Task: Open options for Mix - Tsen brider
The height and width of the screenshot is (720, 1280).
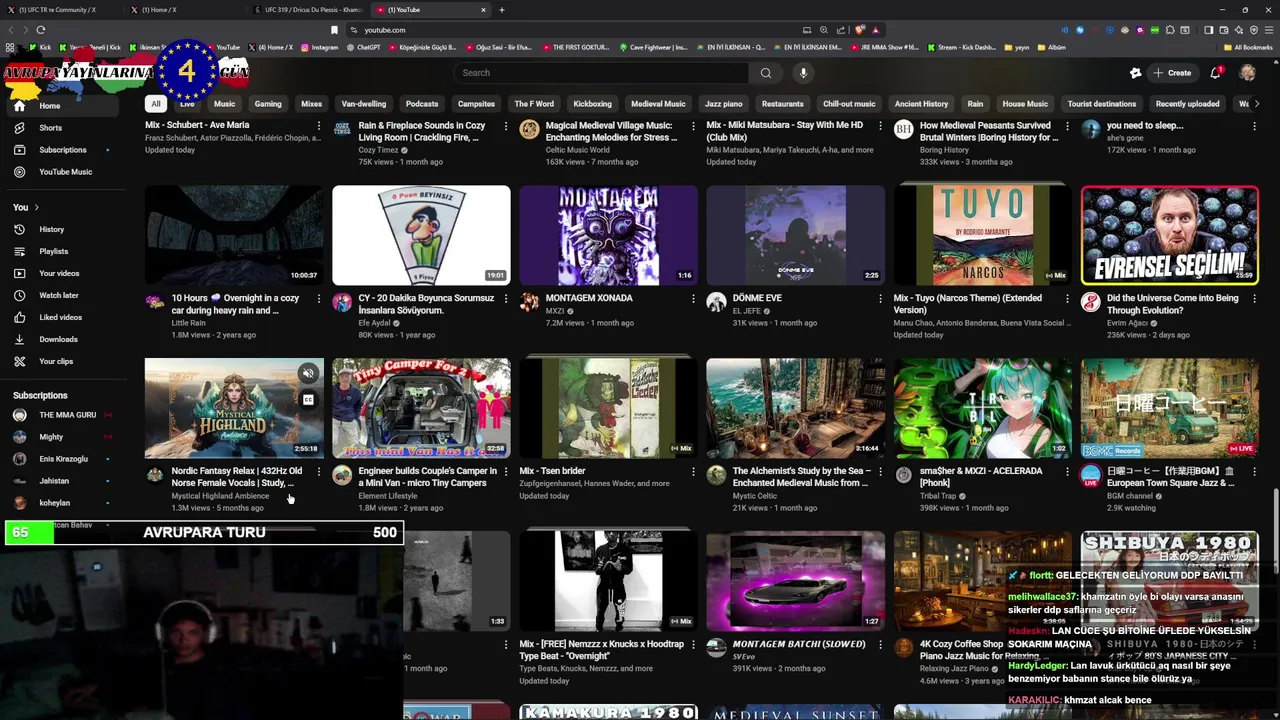Action: tap(693, 471)
